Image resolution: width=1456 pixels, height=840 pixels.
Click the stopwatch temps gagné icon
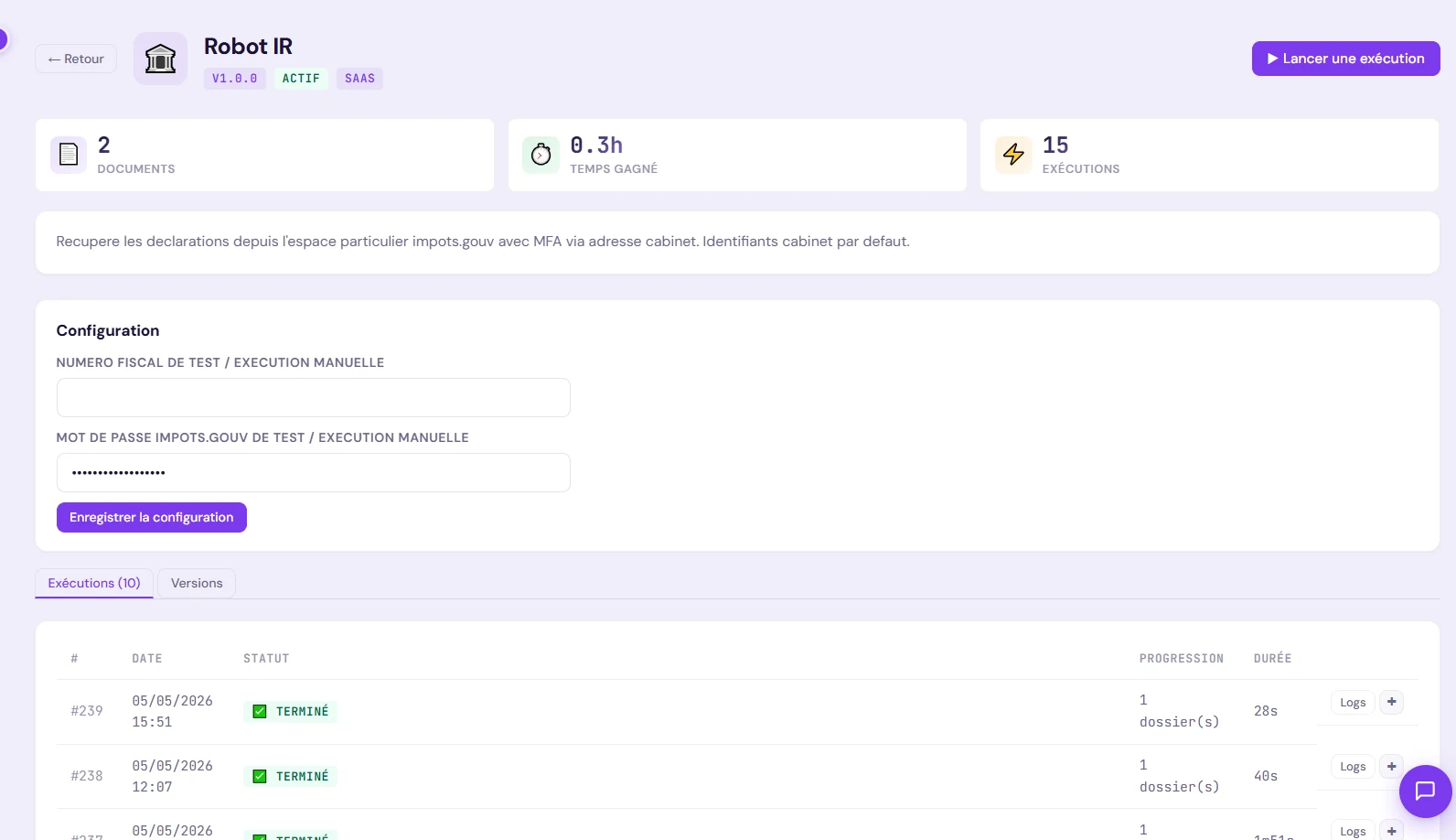[541, 155]
